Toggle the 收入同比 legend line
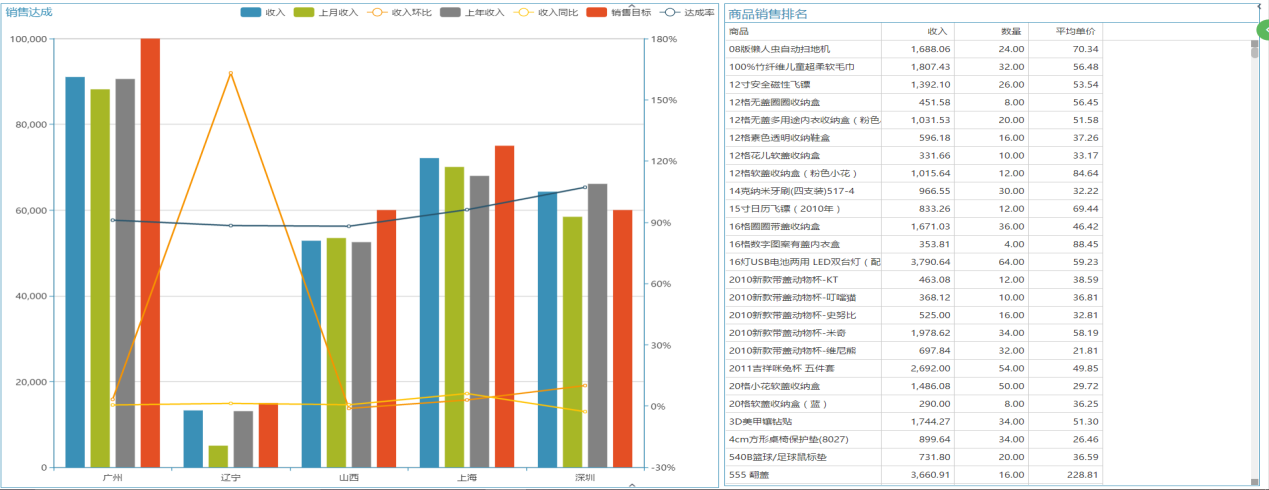Screen dimensions: 1269x490 tap(545, 12)
